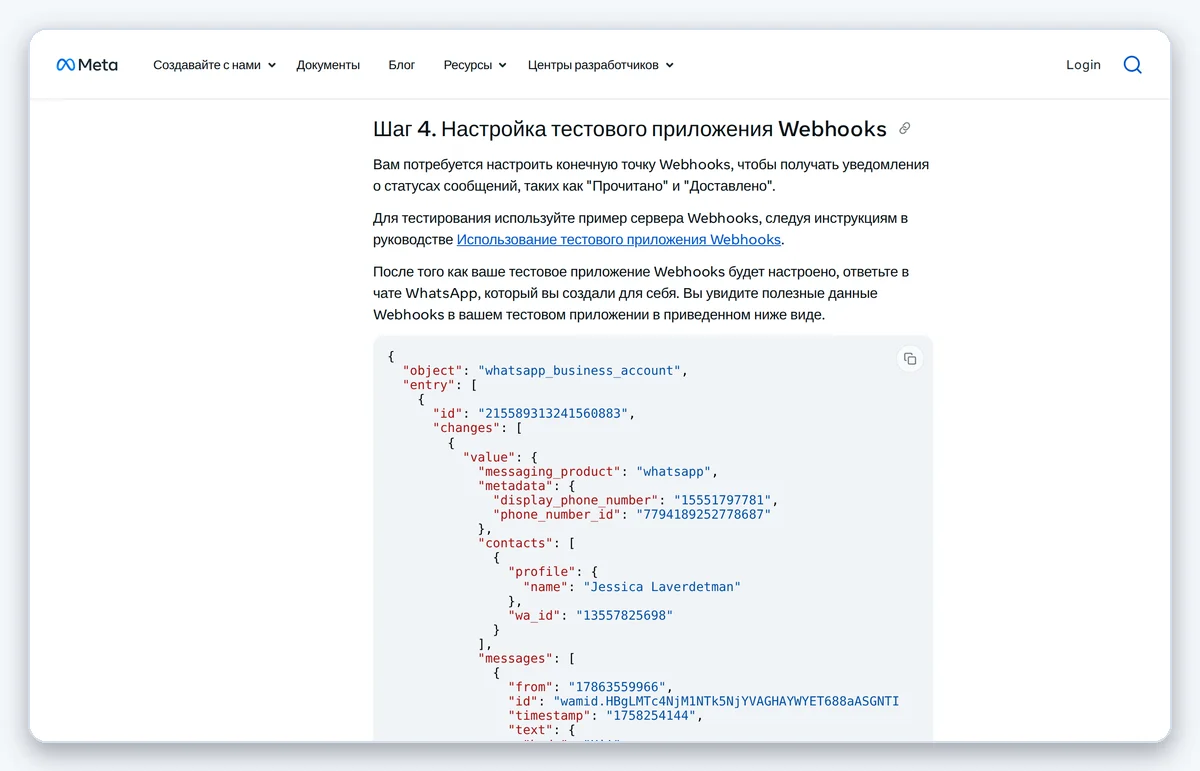Select "whatsapp_business_account" value in code

click(581, 370)
